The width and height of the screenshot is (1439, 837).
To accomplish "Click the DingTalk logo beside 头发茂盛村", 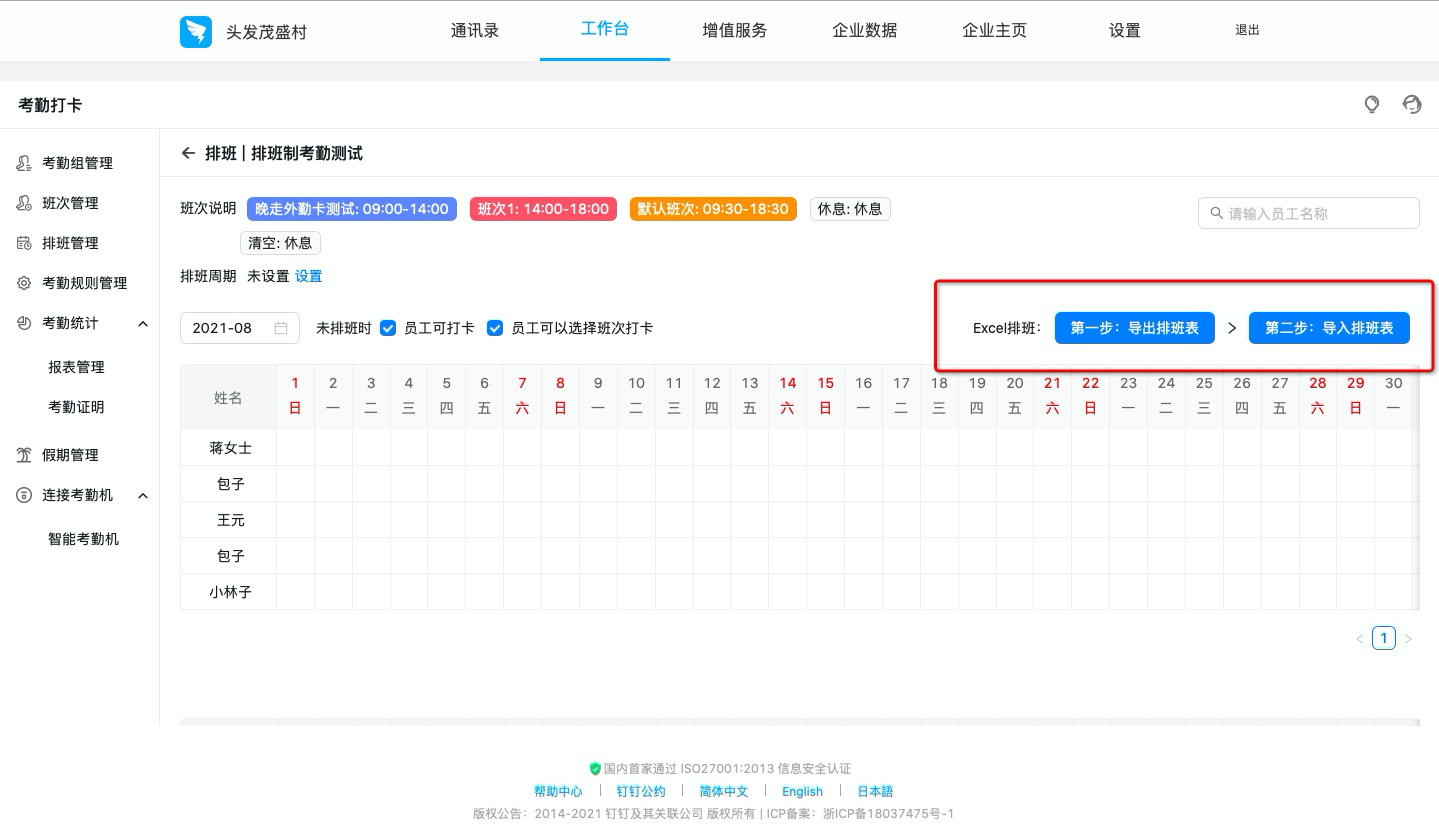I will click(x=196, y=31).
